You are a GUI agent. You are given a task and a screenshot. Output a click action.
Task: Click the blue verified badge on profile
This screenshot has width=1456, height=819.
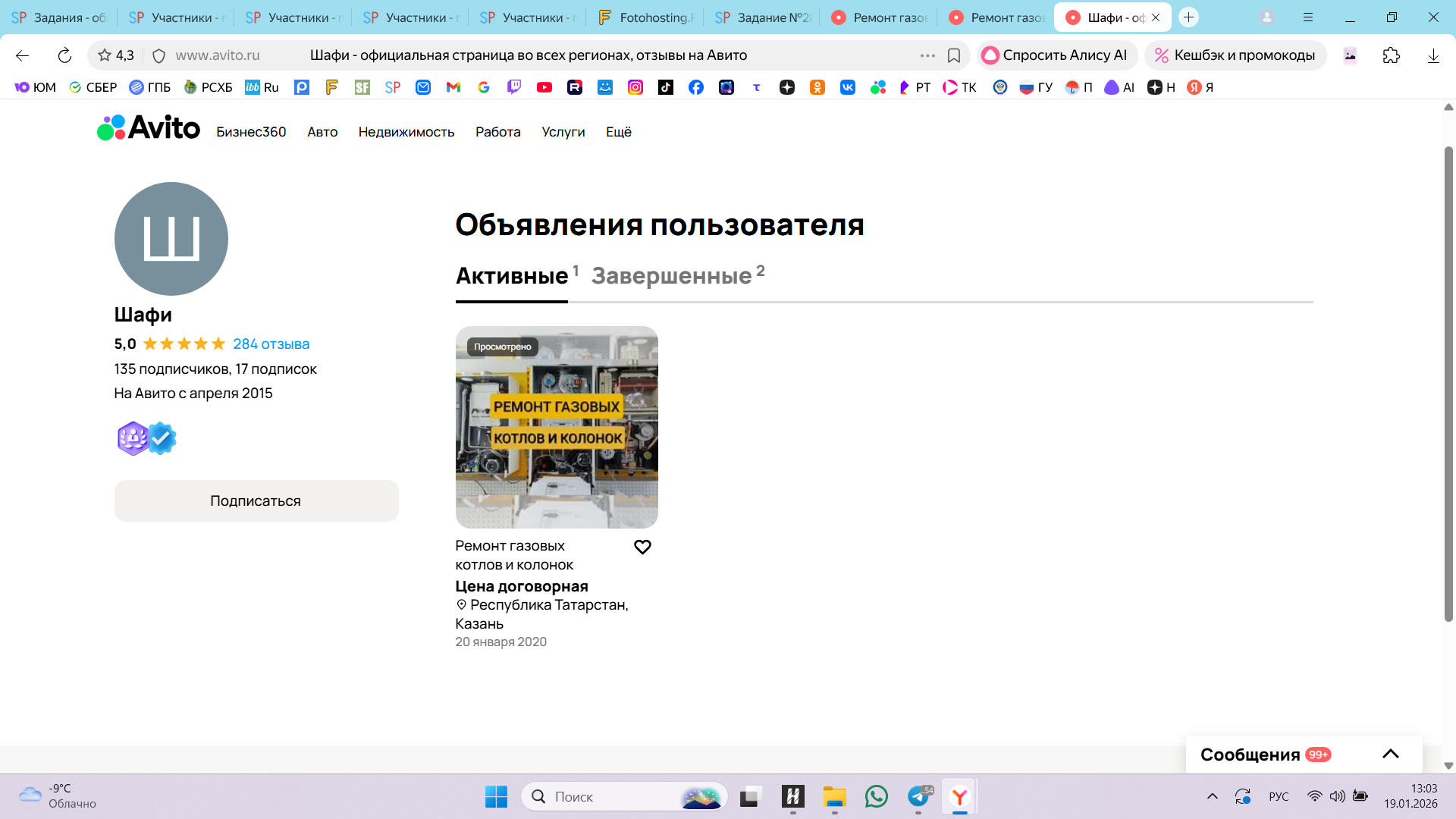(x=162, y=438)
